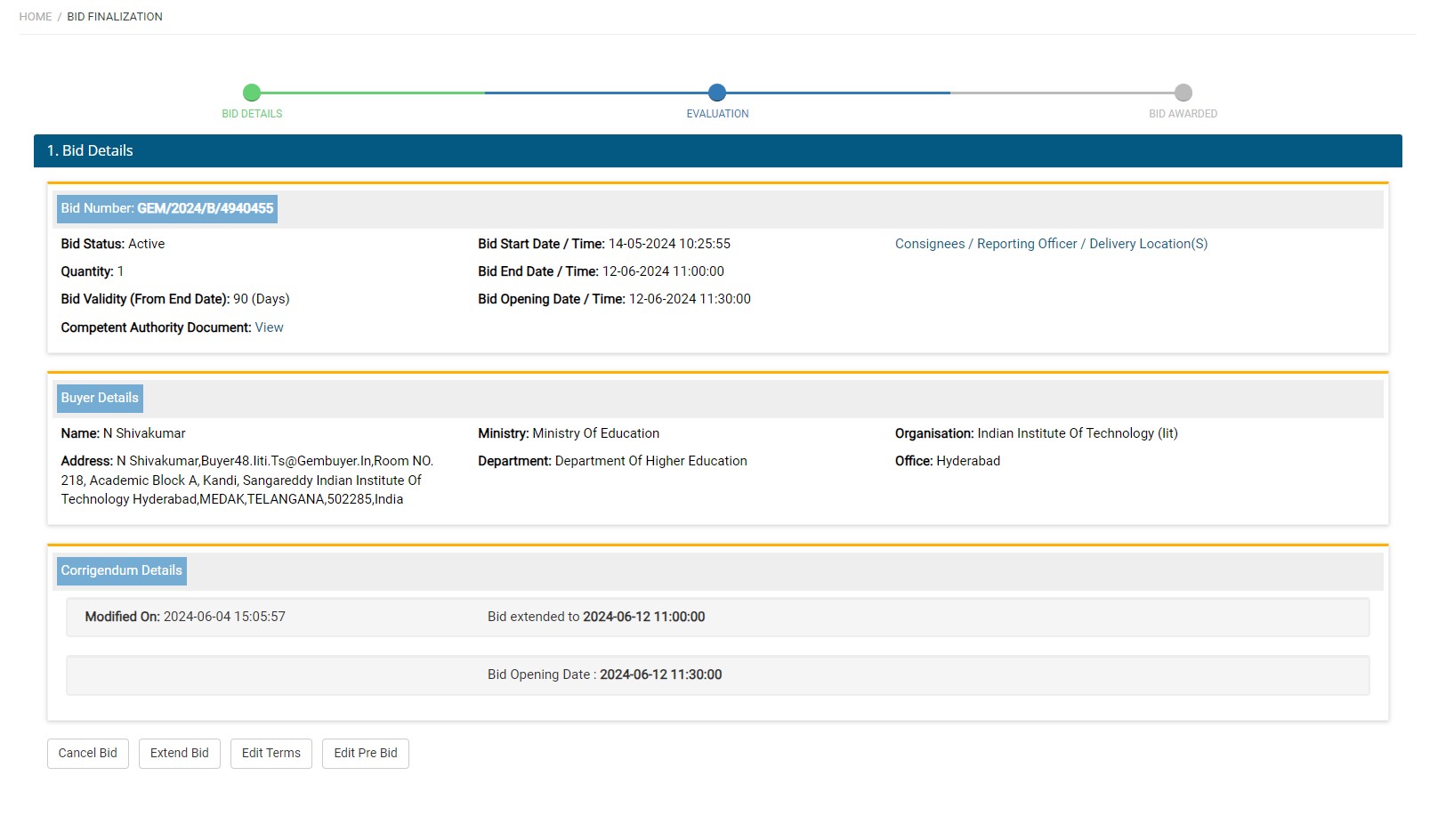Click the Corrigendum Details section badge
Screen dimensions: 1454x840
122,571
